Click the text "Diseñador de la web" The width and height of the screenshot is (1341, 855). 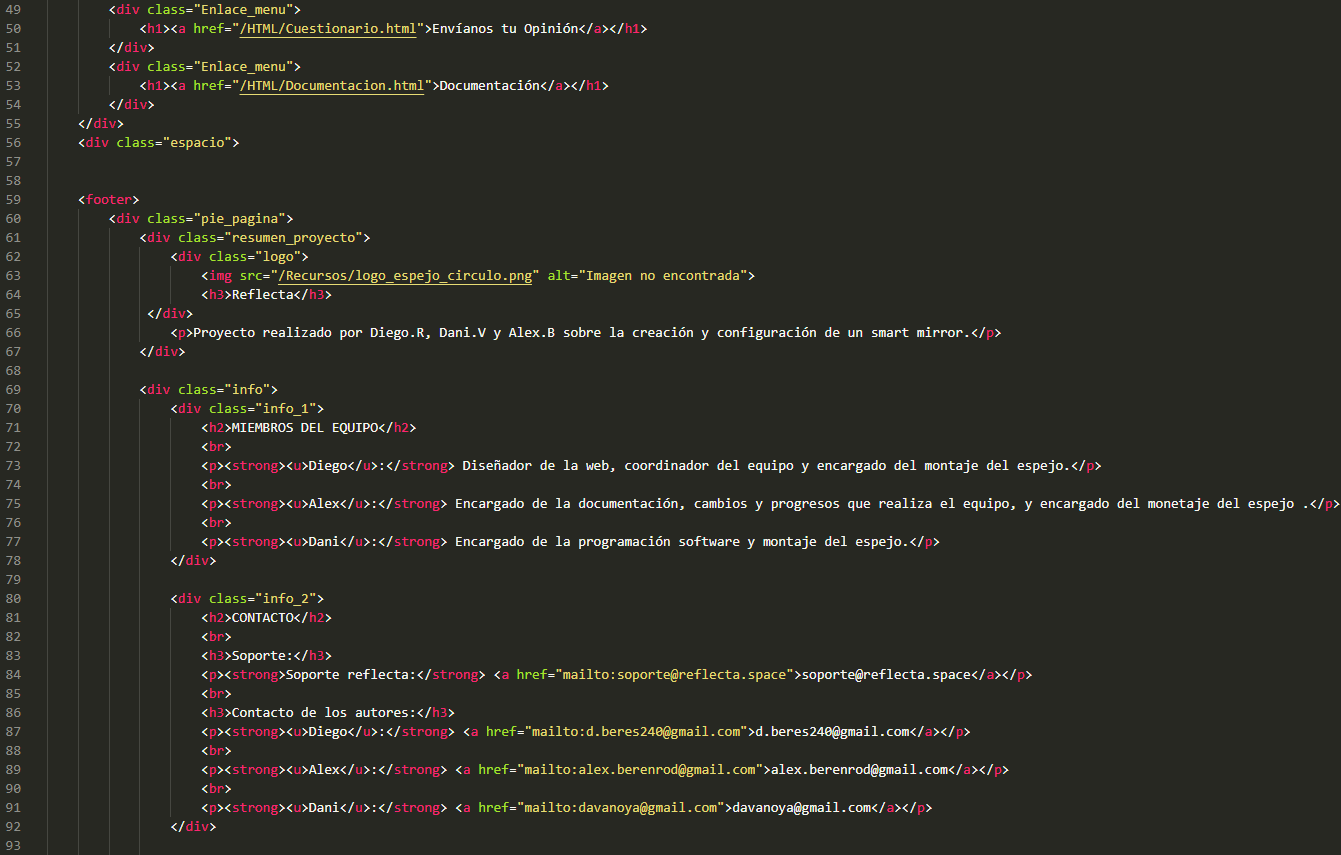click(535, 466)
